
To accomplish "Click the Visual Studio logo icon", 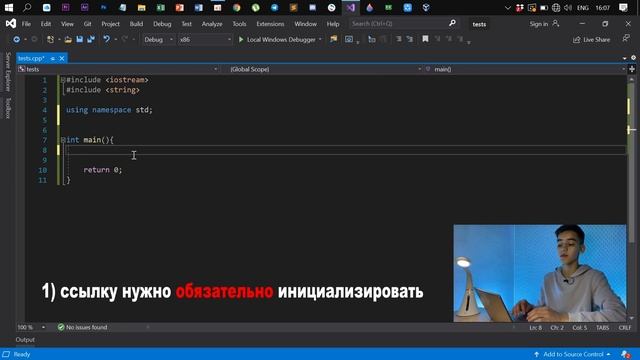I will point(11,24).
